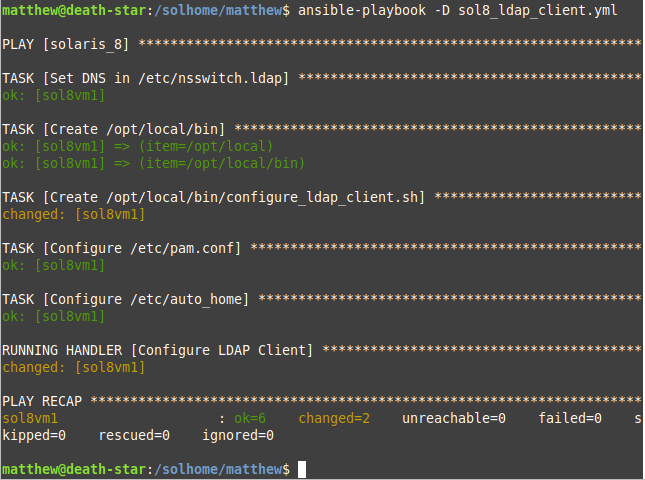Screen dimensions: 645x480
Task: Click the sol8vm1 hostname in the recap
Action: point(30,418)
